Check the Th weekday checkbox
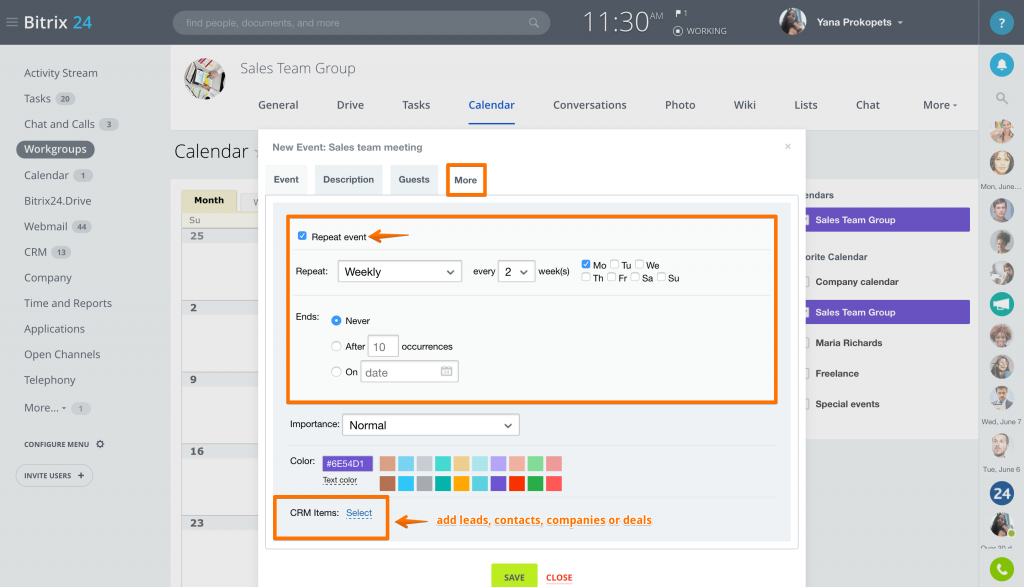 586,277
